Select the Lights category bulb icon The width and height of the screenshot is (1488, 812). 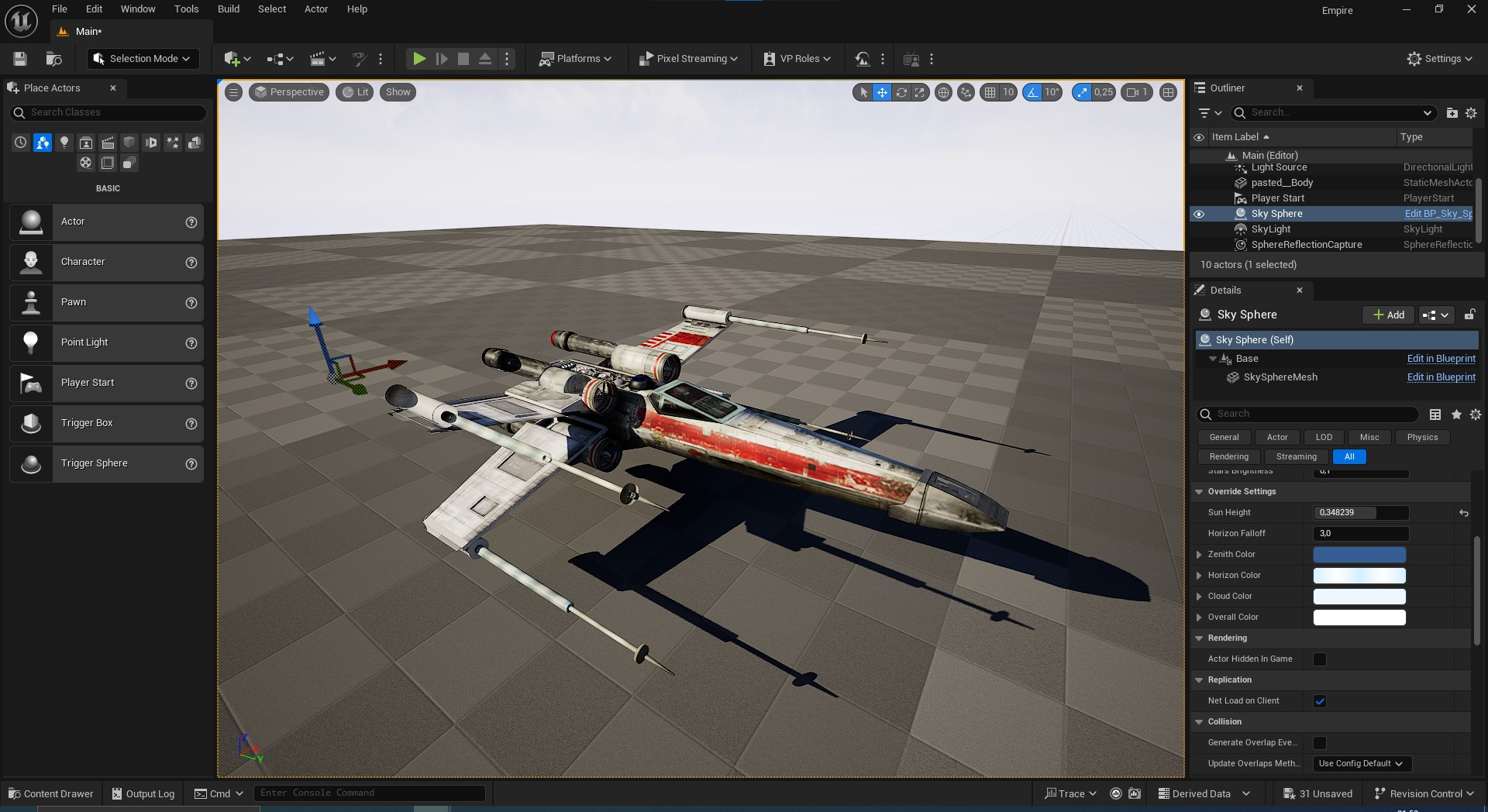click(64, 143)
